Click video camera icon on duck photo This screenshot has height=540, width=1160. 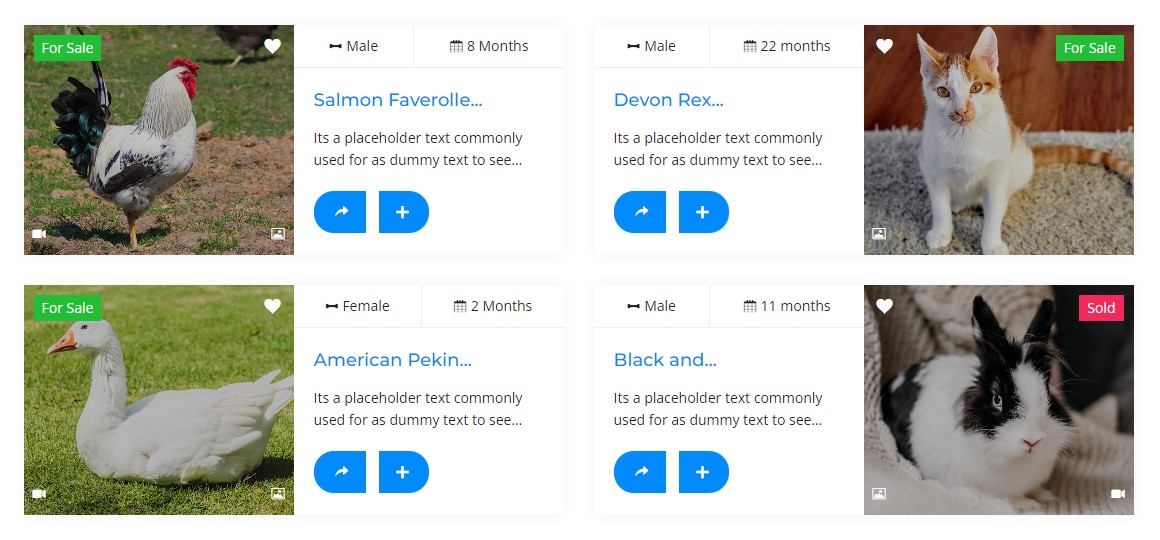(39, 494)
